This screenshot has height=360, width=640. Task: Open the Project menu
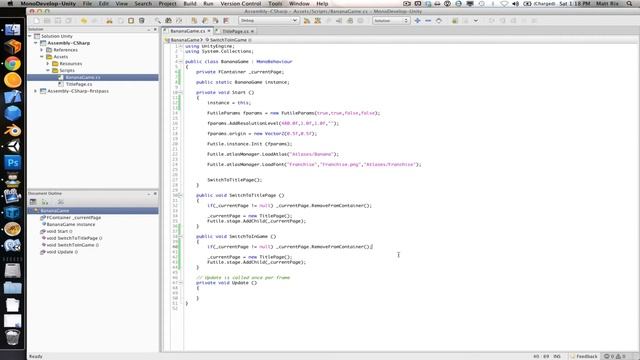(x=167, y=4)
